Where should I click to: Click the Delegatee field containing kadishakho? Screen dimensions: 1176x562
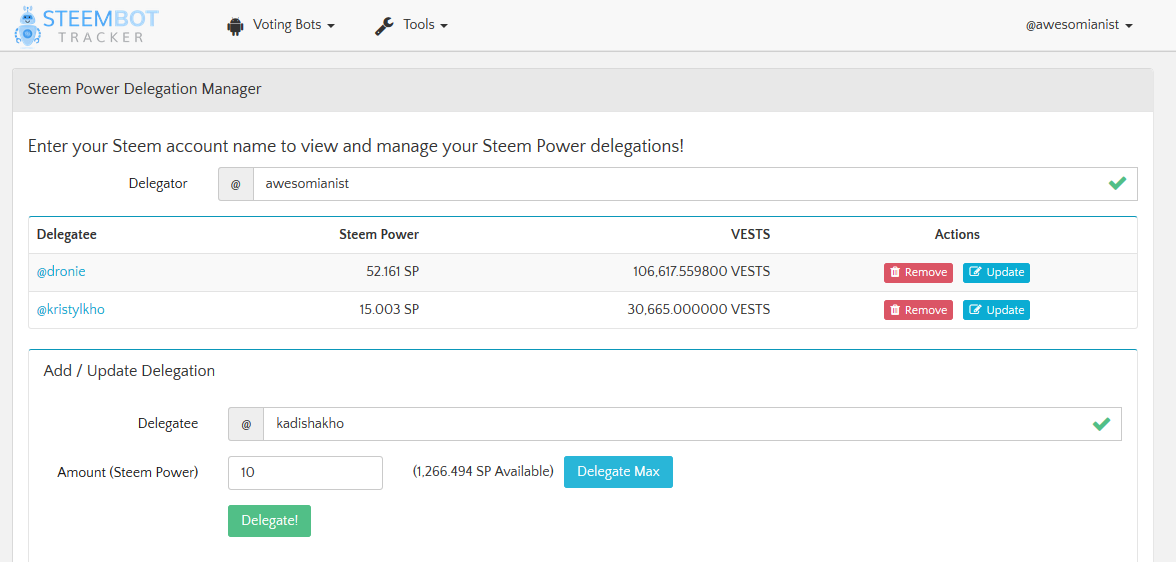pyautogui.click(x=692, y=424)
